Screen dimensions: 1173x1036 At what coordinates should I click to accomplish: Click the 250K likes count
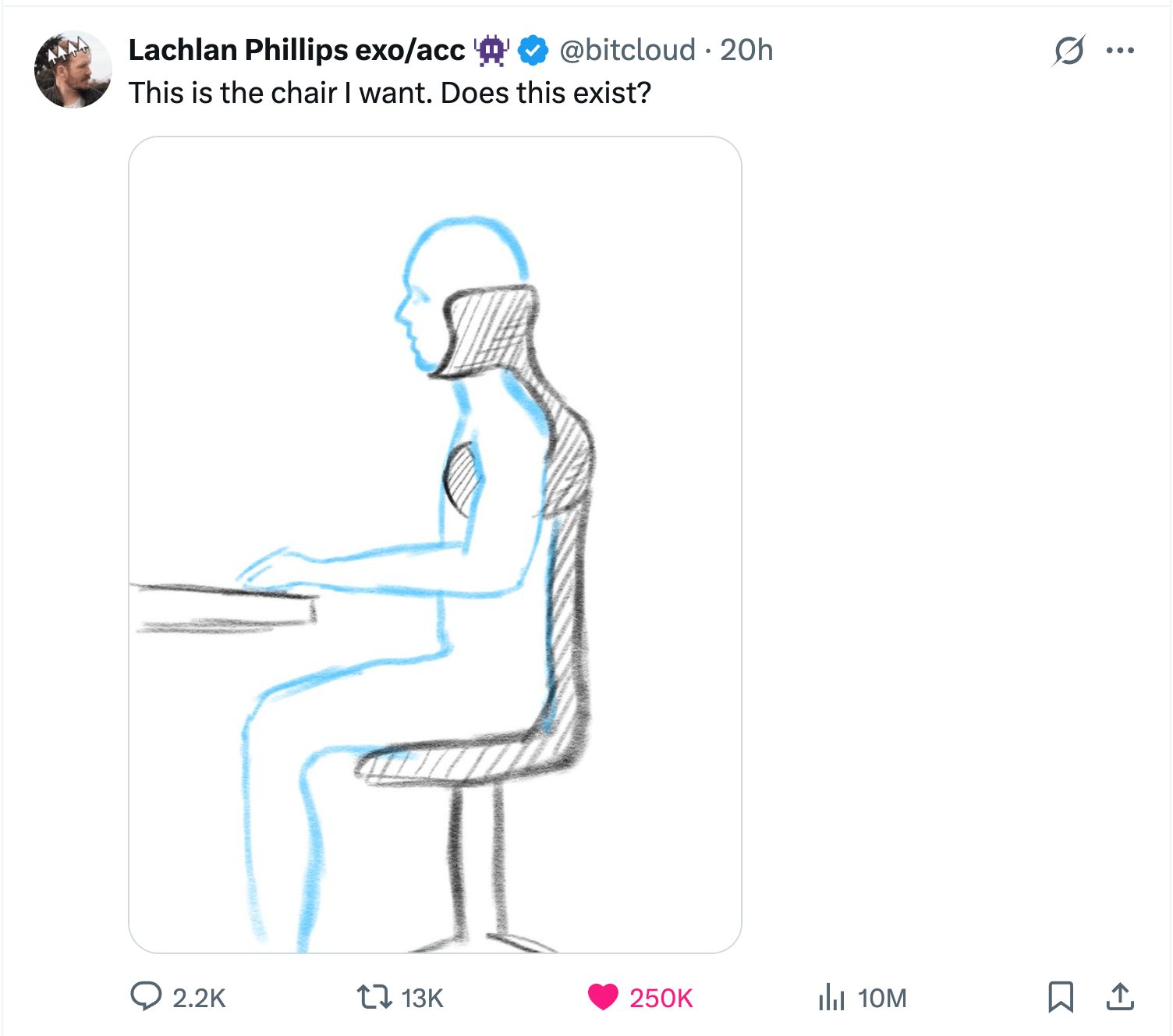(661, 998)
